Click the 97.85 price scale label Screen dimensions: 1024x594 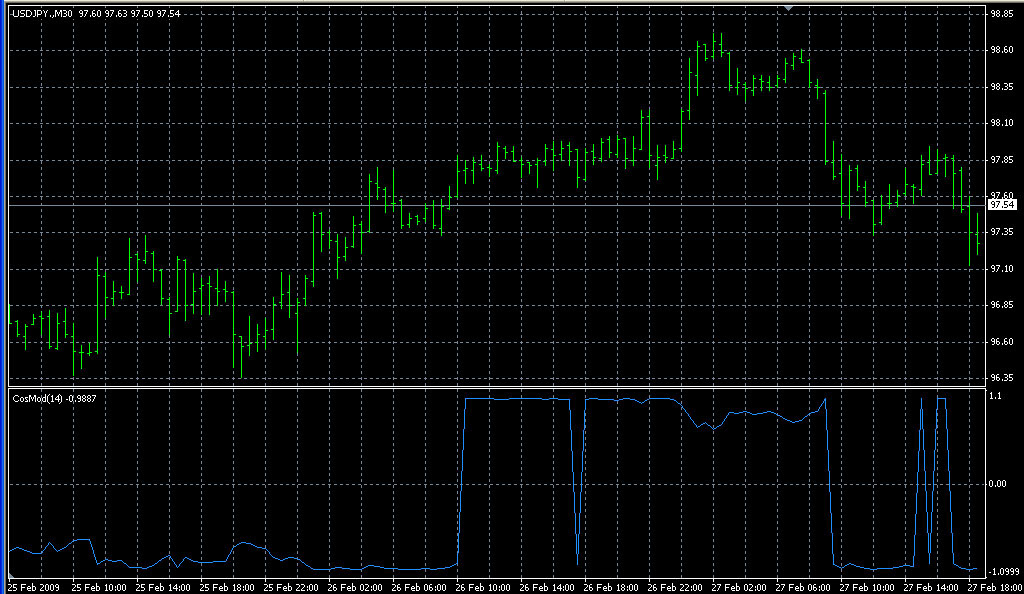tap(1002, 160)
